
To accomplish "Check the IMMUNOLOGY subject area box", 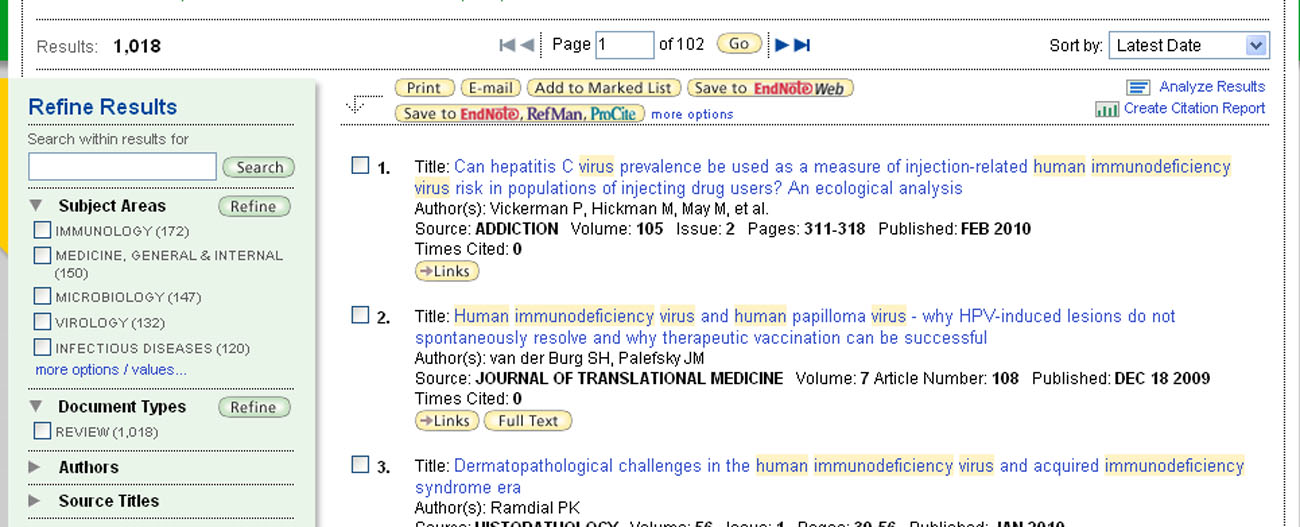I will coord(42,231).
